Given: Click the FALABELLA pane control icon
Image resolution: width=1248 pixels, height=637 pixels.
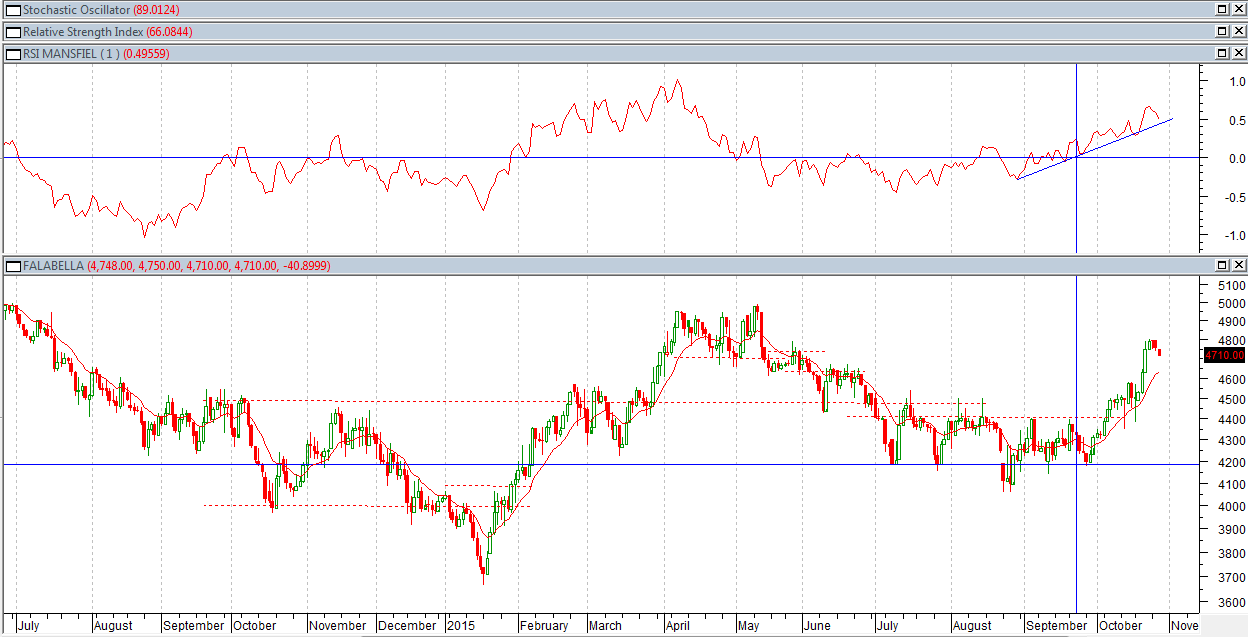Looking at the screenshot, I should point(13,266).
